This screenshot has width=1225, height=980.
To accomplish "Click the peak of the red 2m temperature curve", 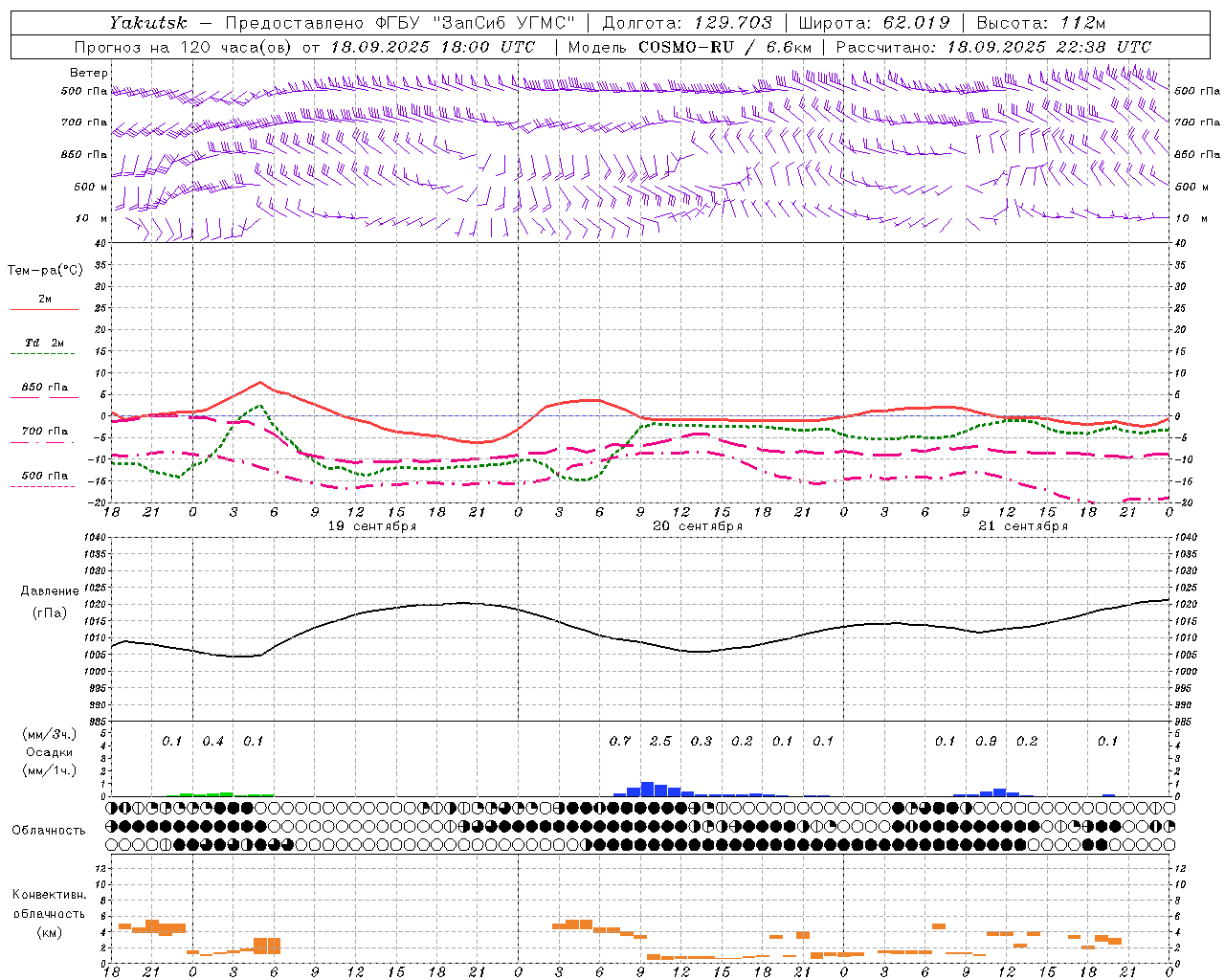I will 260,382.
